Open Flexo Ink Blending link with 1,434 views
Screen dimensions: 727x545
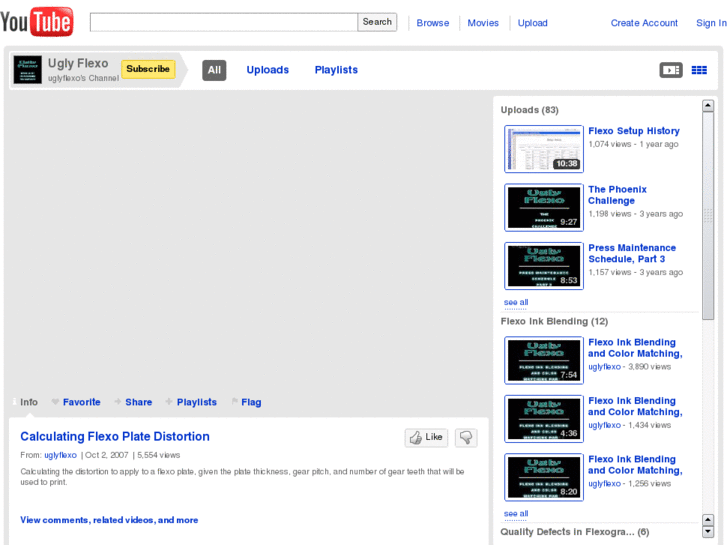[635, 406]
